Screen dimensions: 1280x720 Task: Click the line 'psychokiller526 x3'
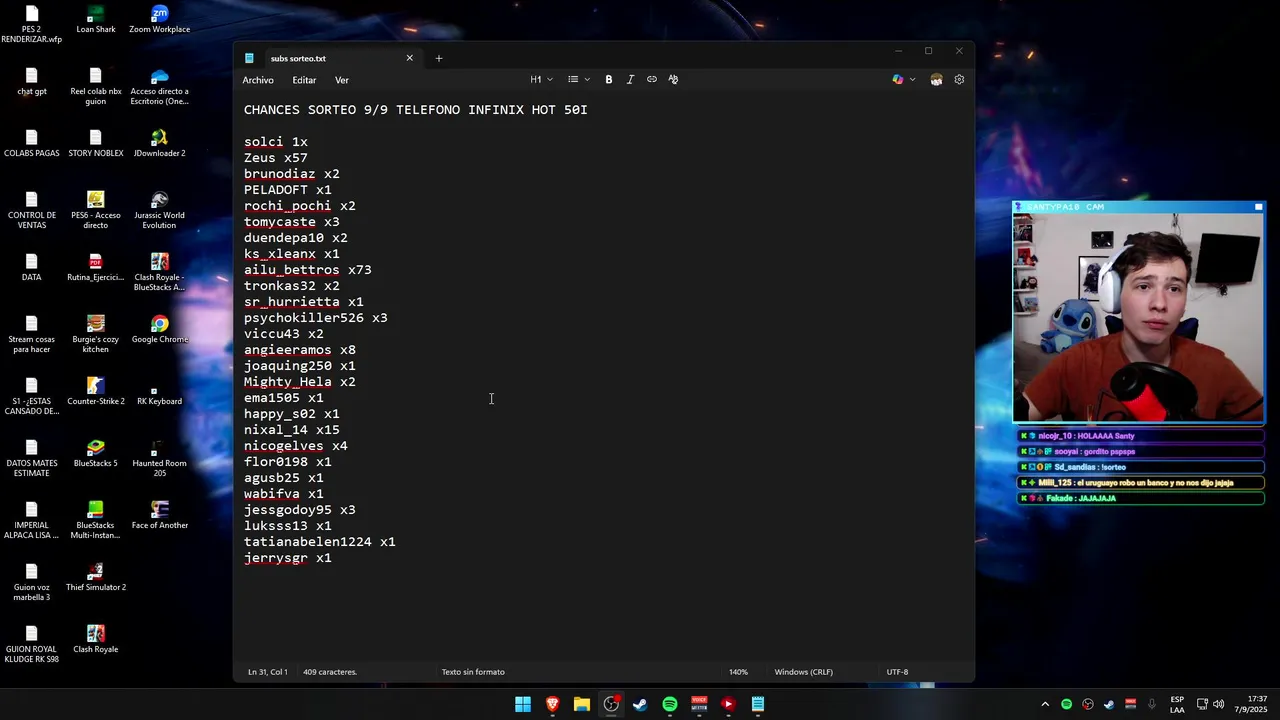pyautogui.click(x=316, y=318)
